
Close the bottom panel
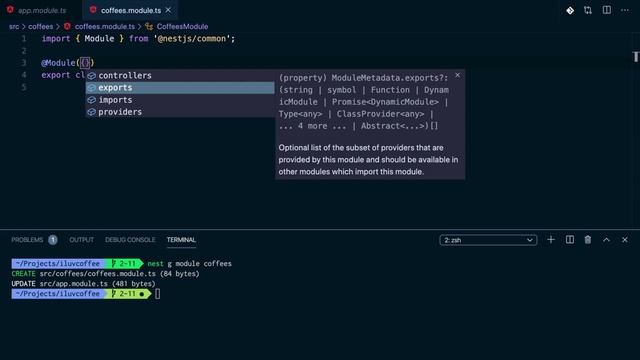(625, 240)
